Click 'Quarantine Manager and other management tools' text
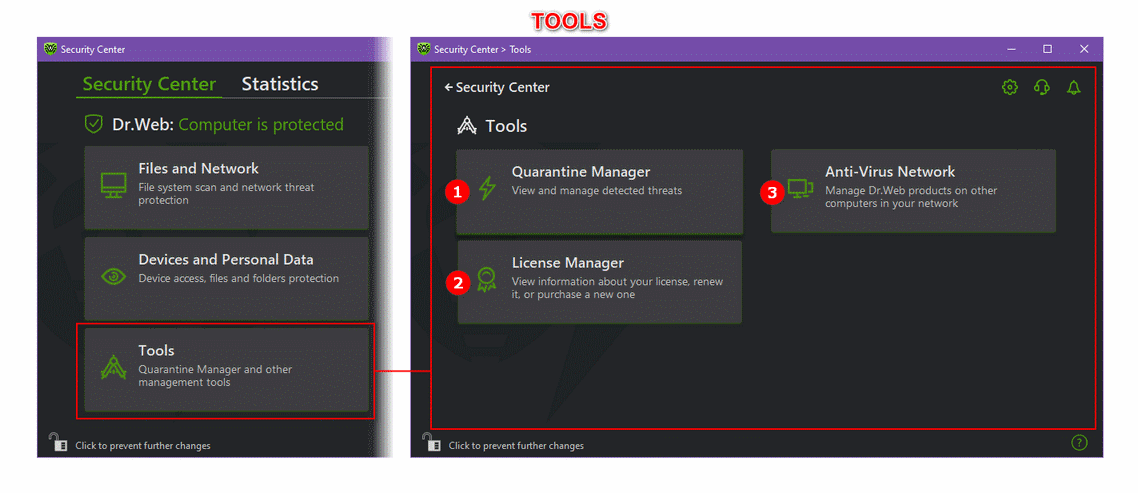The image size is (1138, 493). tap(216, 375)
